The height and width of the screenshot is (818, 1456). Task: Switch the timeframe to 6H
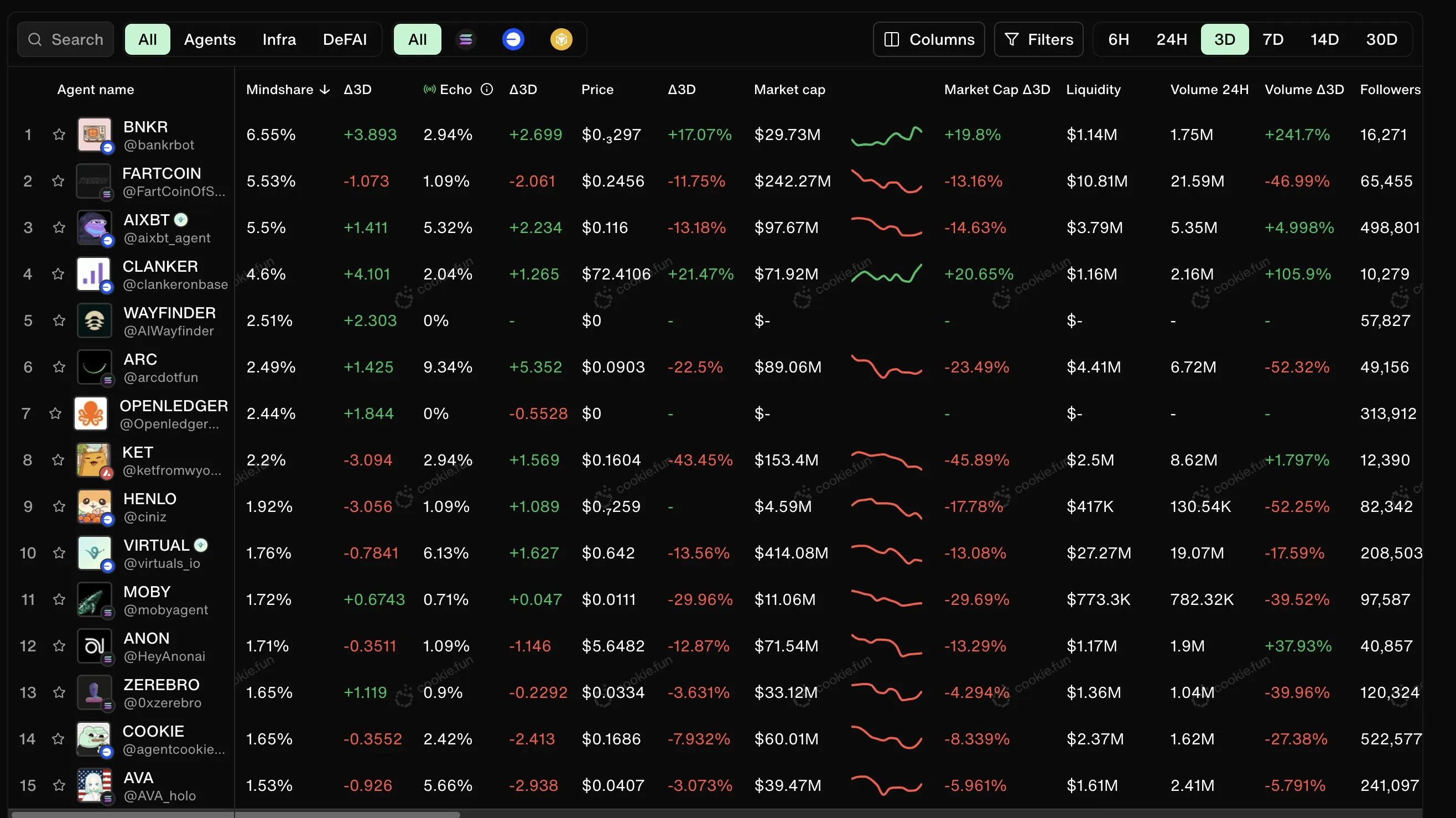pos(1119,39)
